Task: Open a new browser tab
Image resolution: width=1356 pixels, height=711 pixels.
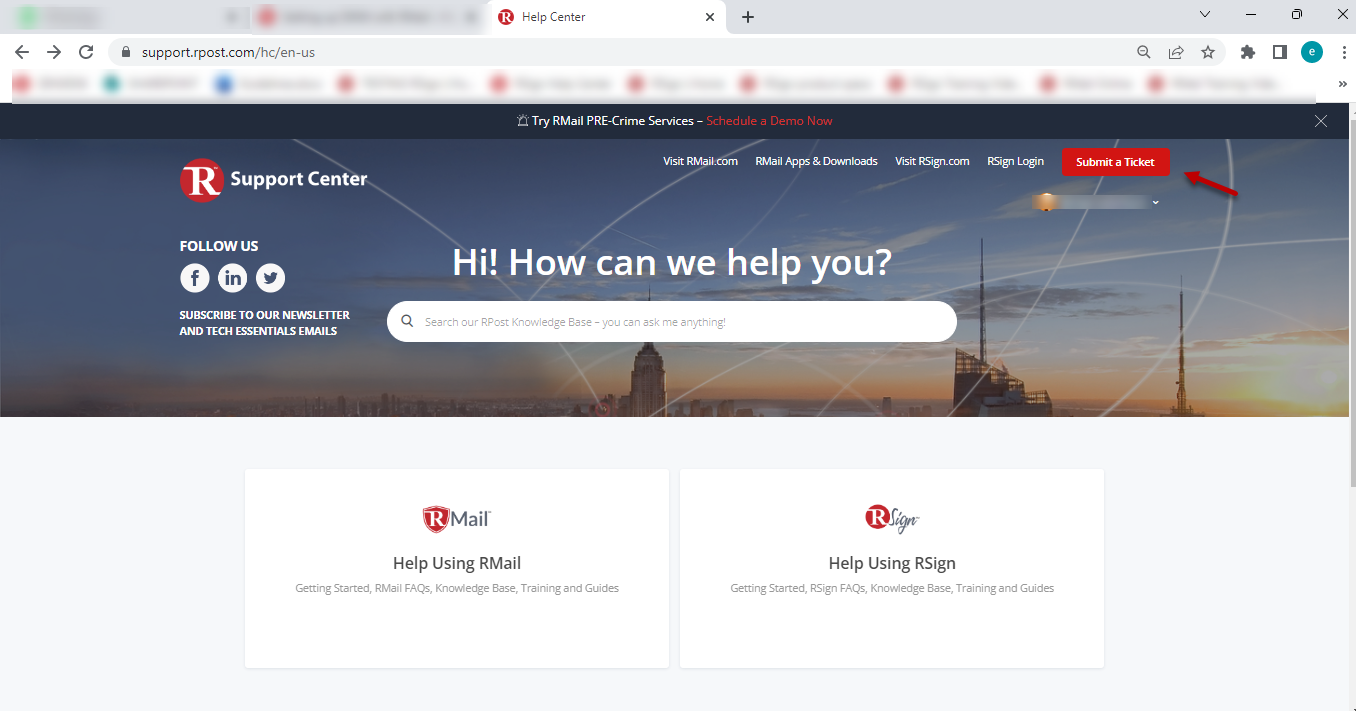Action: [748, 17]
